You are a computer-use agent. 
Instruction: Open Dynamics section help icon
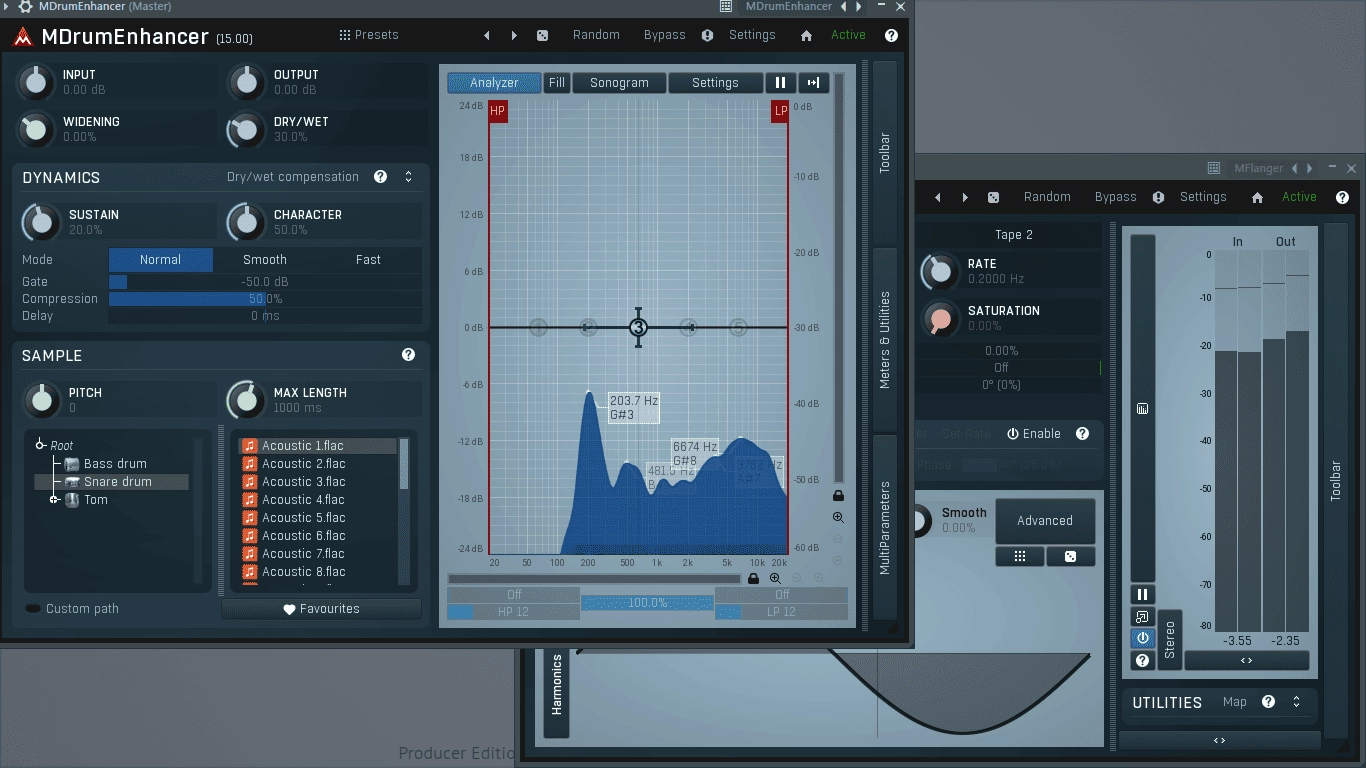click(380, 177)
